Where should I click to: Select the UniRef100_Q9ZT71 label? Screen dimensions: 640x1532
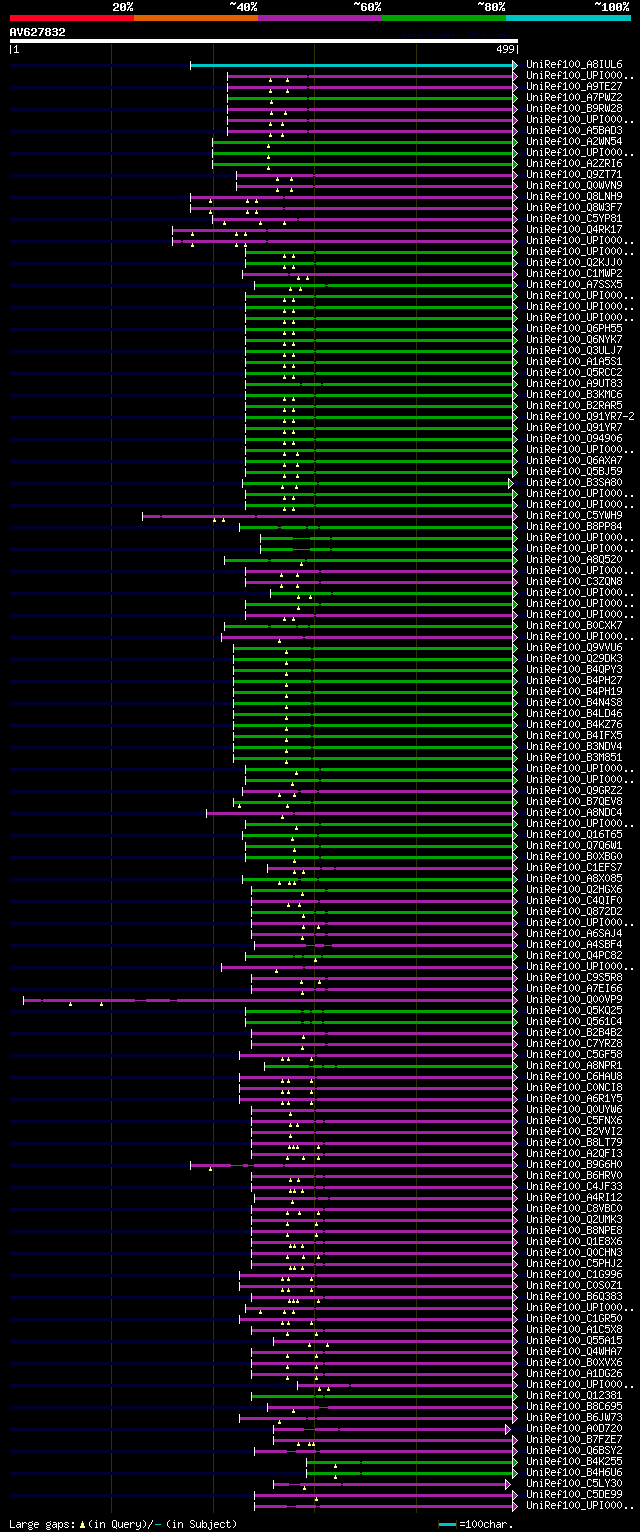click(x=574, y=175)
